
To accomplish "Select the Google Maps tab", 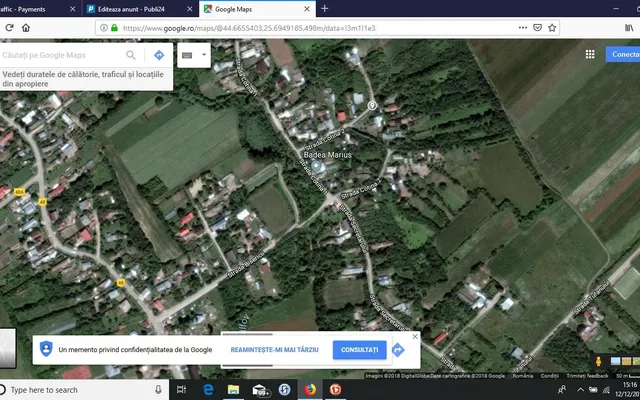I will pyautogui.click(x=257, y=9).
